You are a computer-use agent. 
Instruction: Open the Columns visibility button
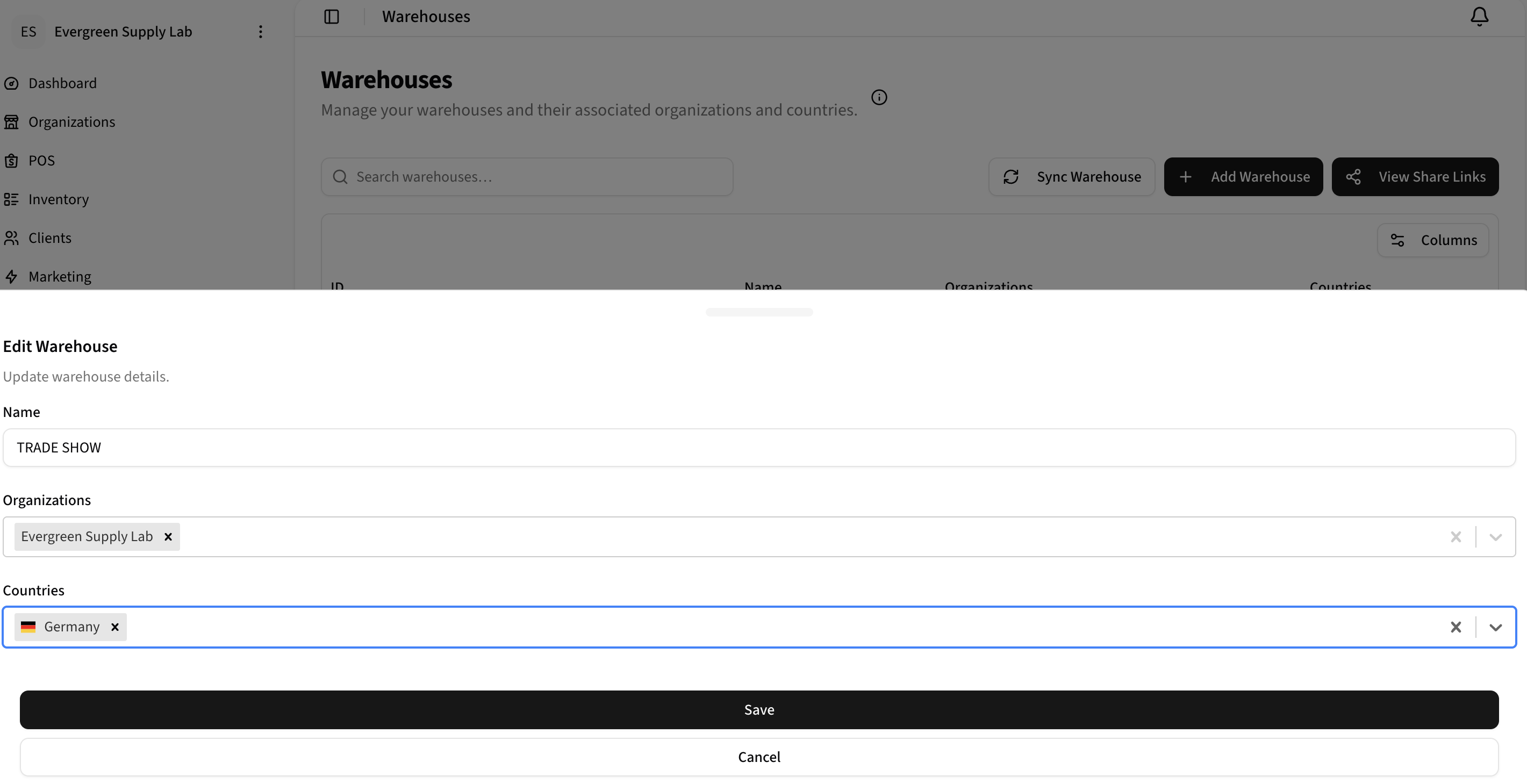pyautogui.click(x=1433, y=240)
